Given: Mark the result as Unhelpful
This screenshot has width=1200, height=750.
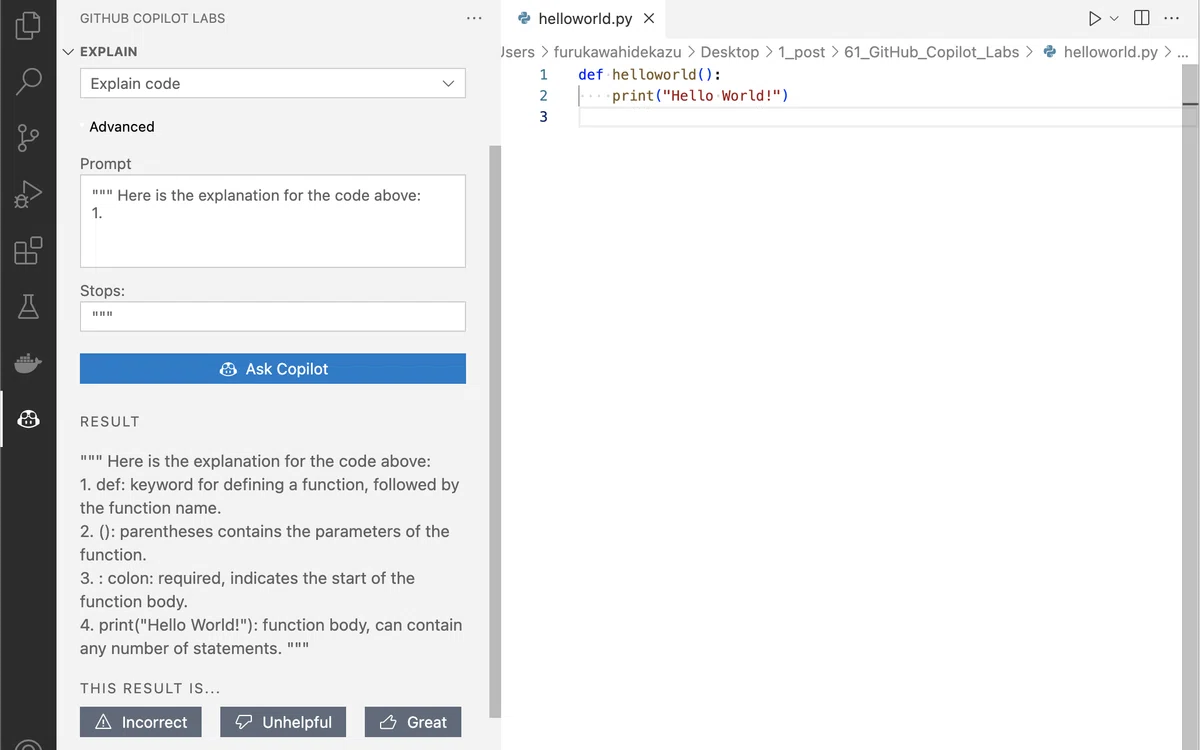Looking at the screenshot, I should [284, 722].
